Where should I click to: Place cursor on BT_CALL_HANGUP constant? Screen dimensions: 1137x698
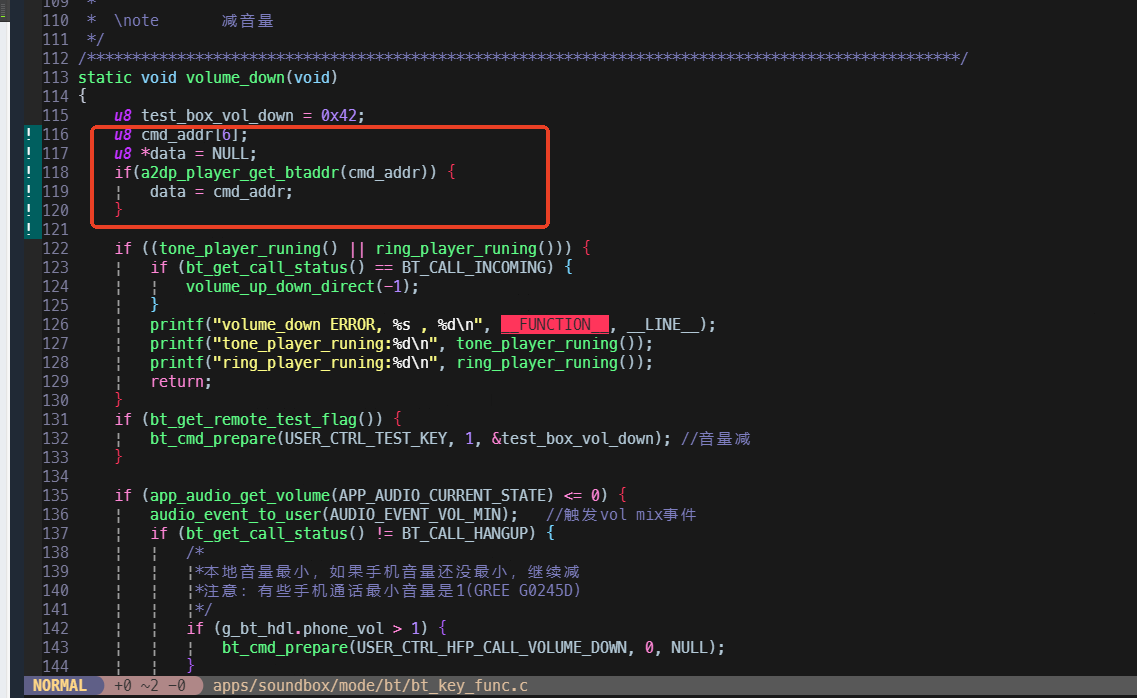coord(464,533)
